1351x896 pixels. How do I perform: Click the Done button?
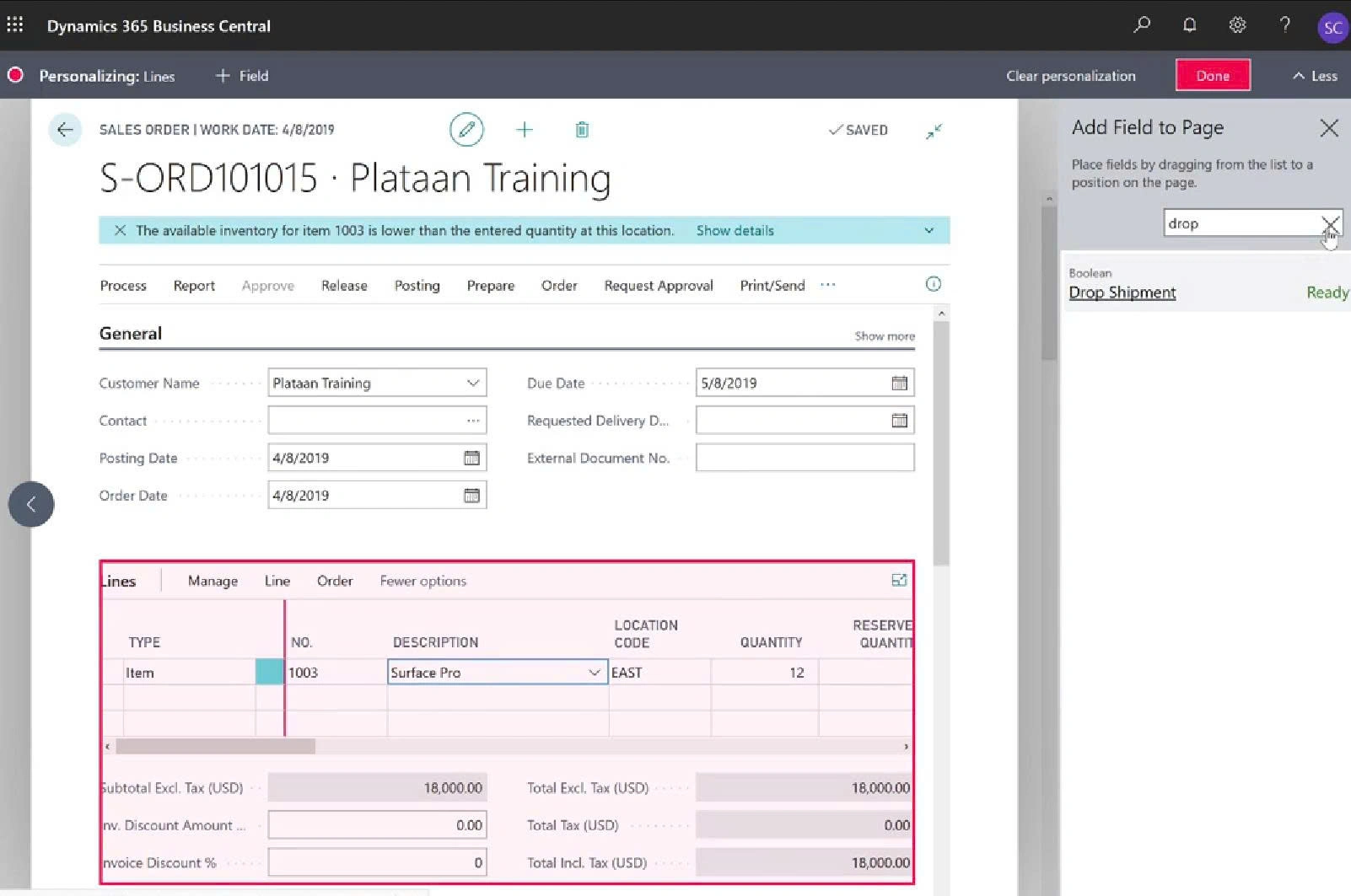(x=1213, y=75)
